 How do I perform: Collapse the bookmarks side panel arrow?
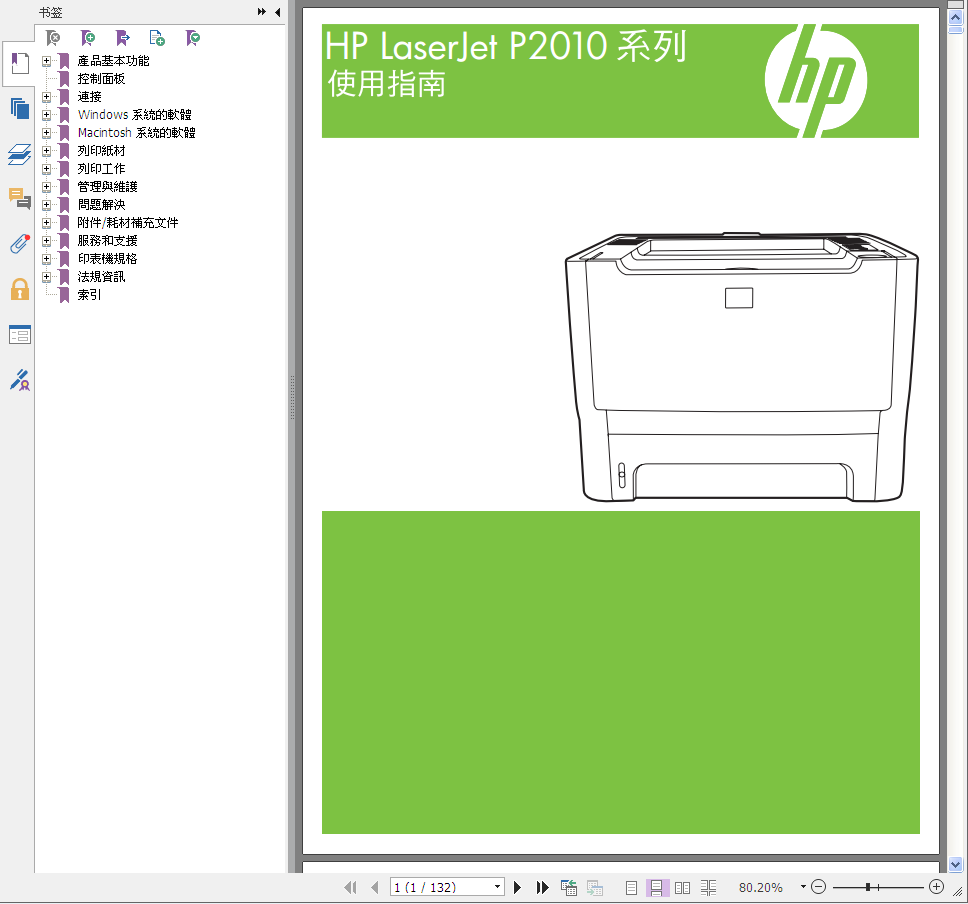278,12
